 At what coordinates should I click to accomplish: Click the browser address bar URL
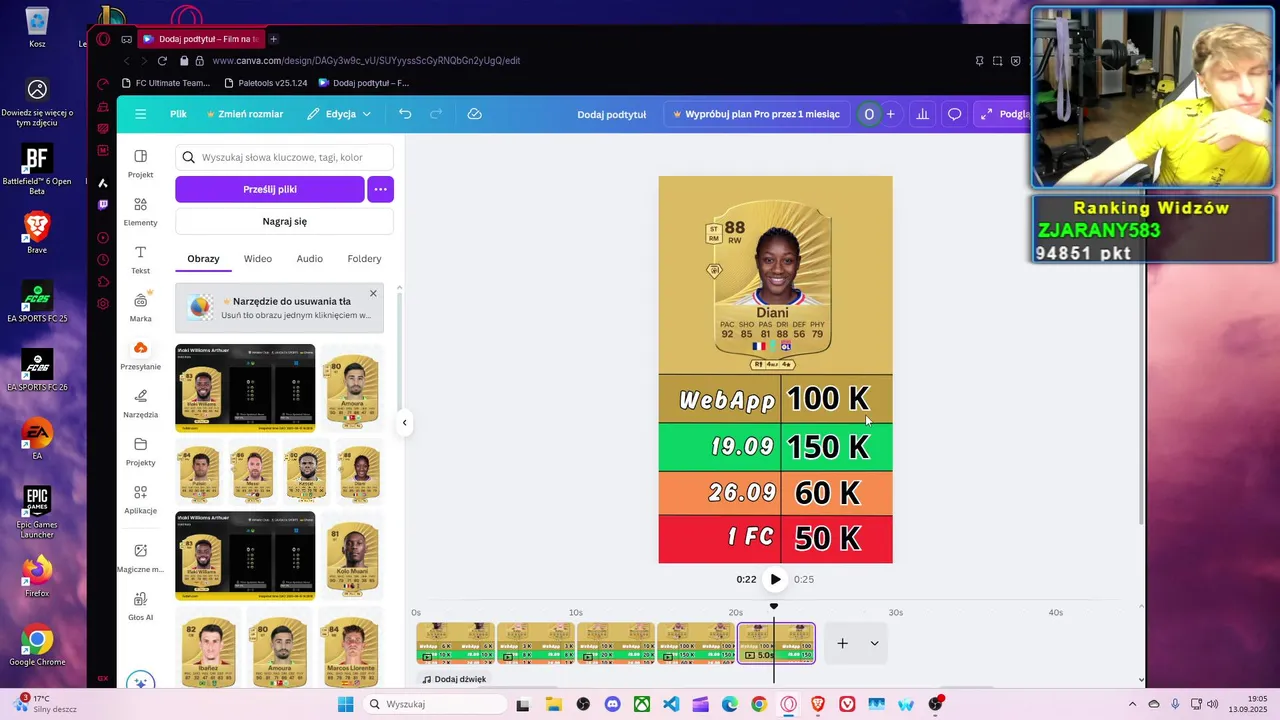[x=366, y=60]
